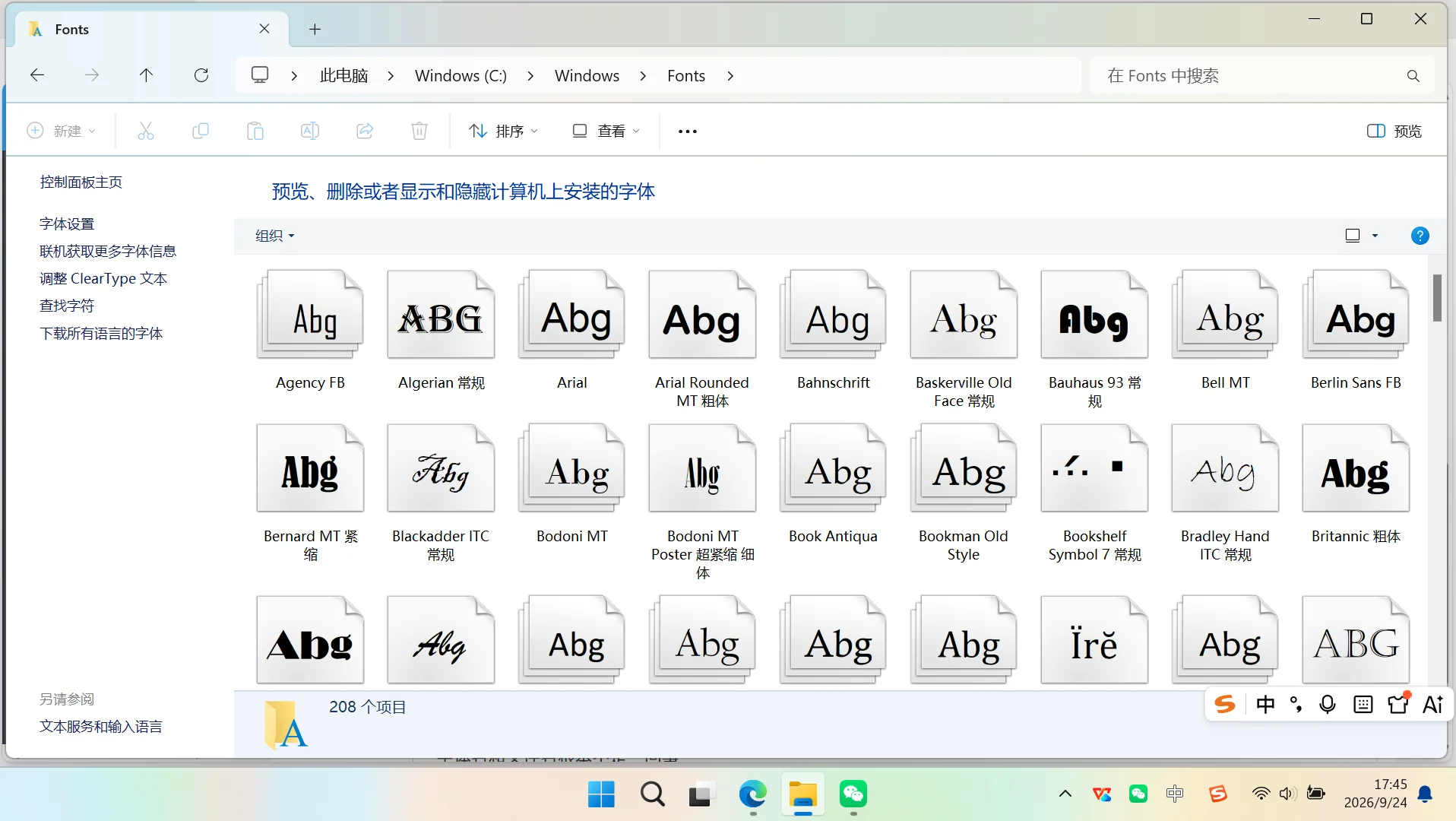Open WeChat from the taskbar
1456x821 pixels.
pos(853,794)
